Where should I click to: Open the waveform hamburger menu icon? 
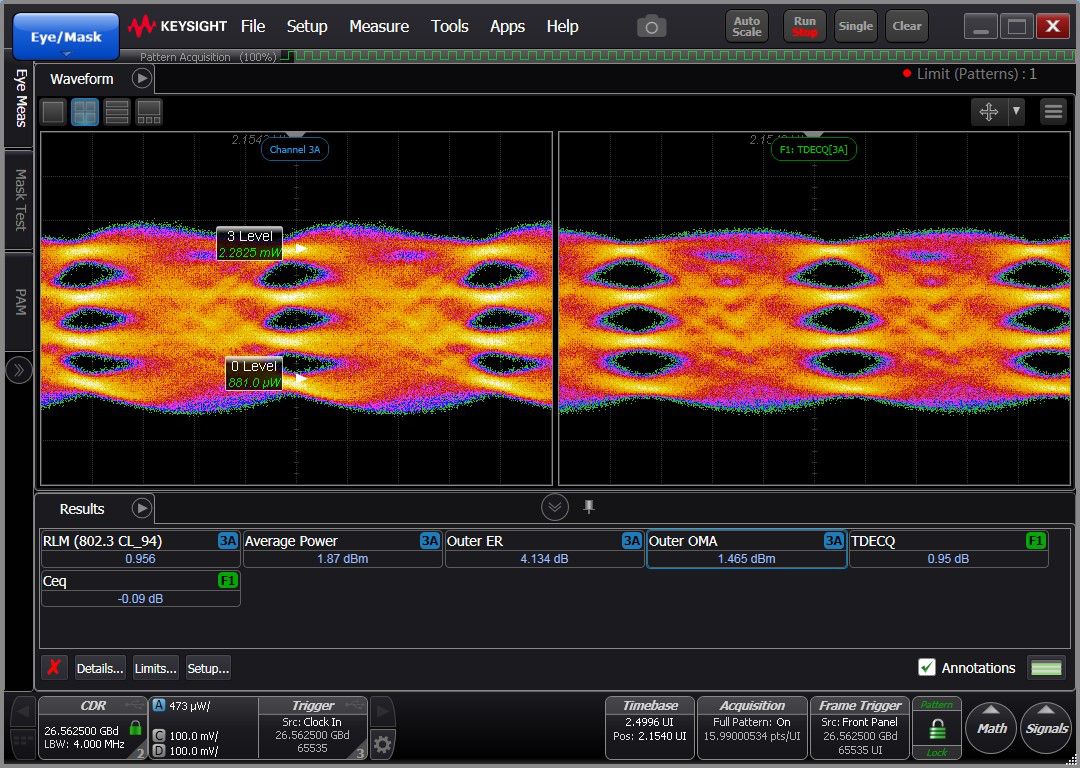point(1053,112)
